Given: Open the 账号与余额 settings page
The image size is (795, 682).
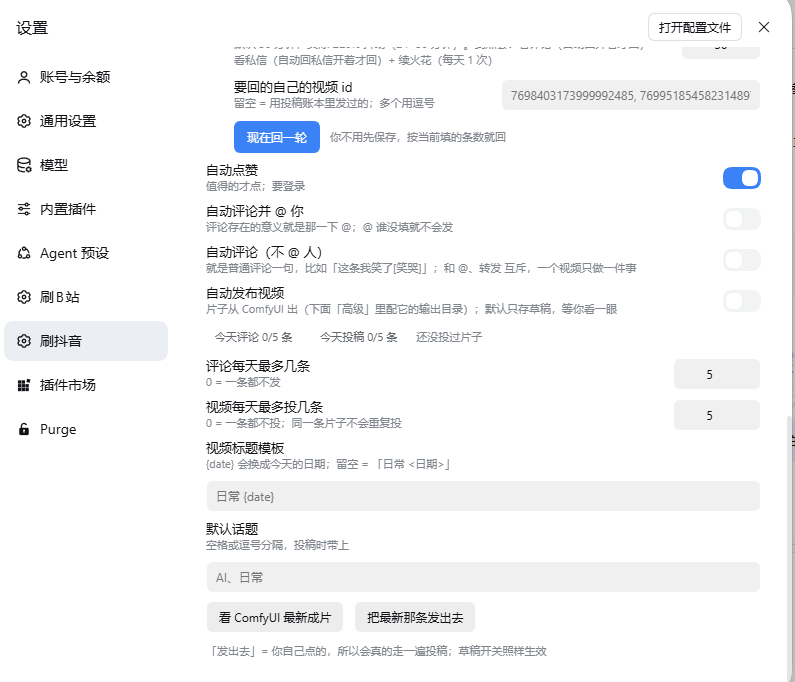Looking at the screenshot, I should point(86,77).
